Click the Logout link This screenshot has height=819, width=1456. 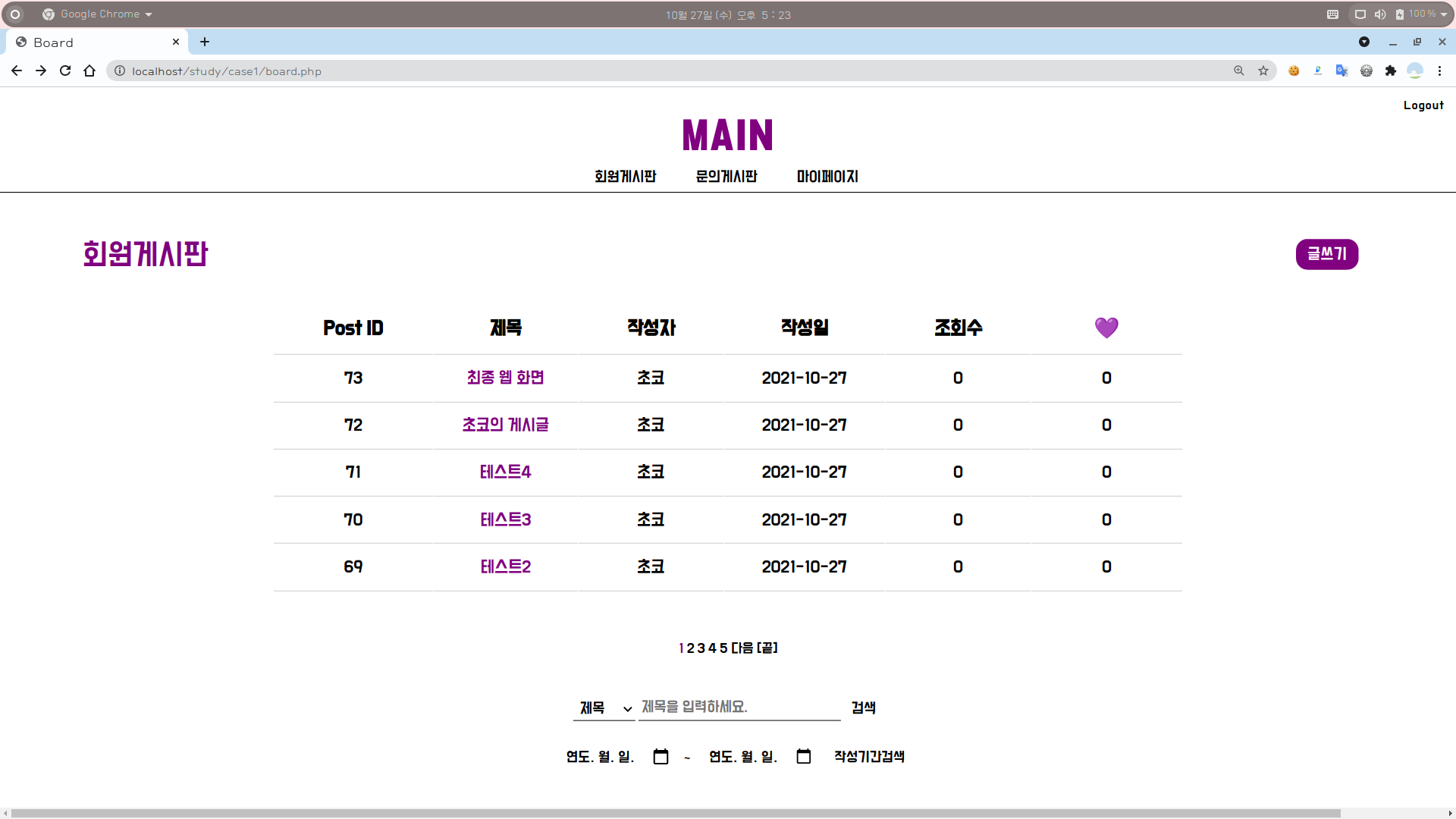pos(1423,105)
